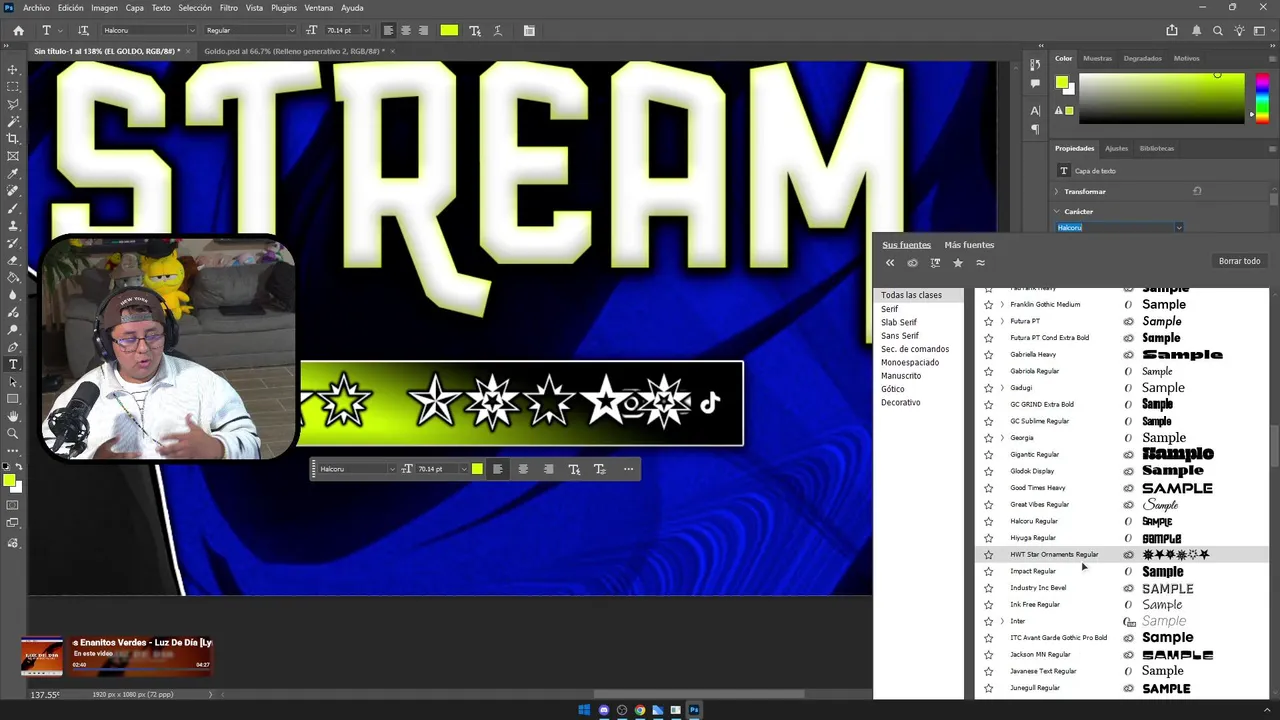Select the Crop tool
The width and height of the screenshot is (1280, 720).
[13, 139]
